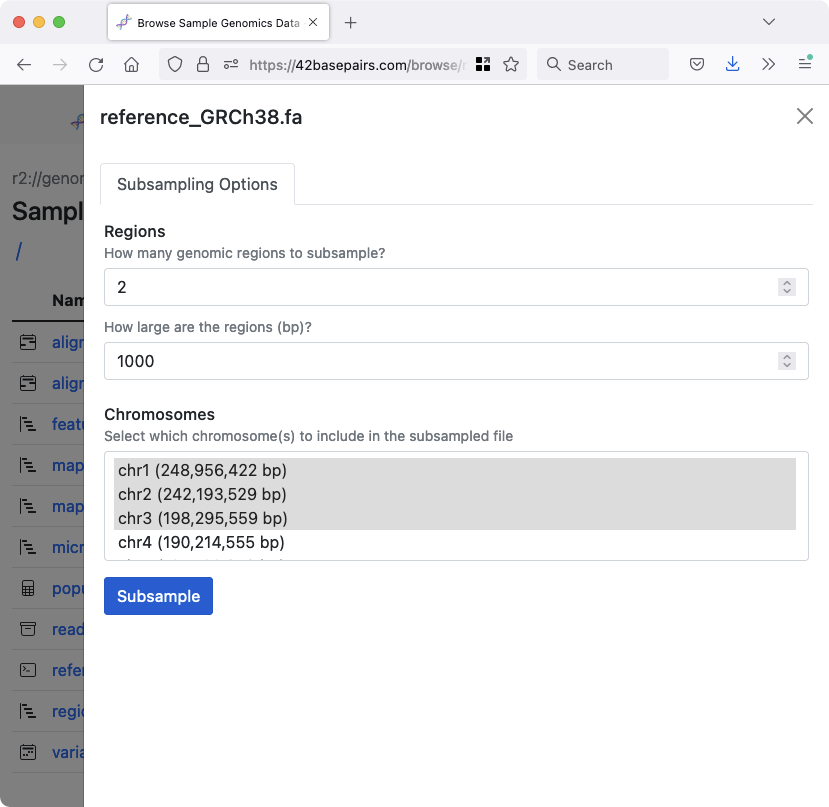Click the stepper on the regions count field

click(787, 286)
